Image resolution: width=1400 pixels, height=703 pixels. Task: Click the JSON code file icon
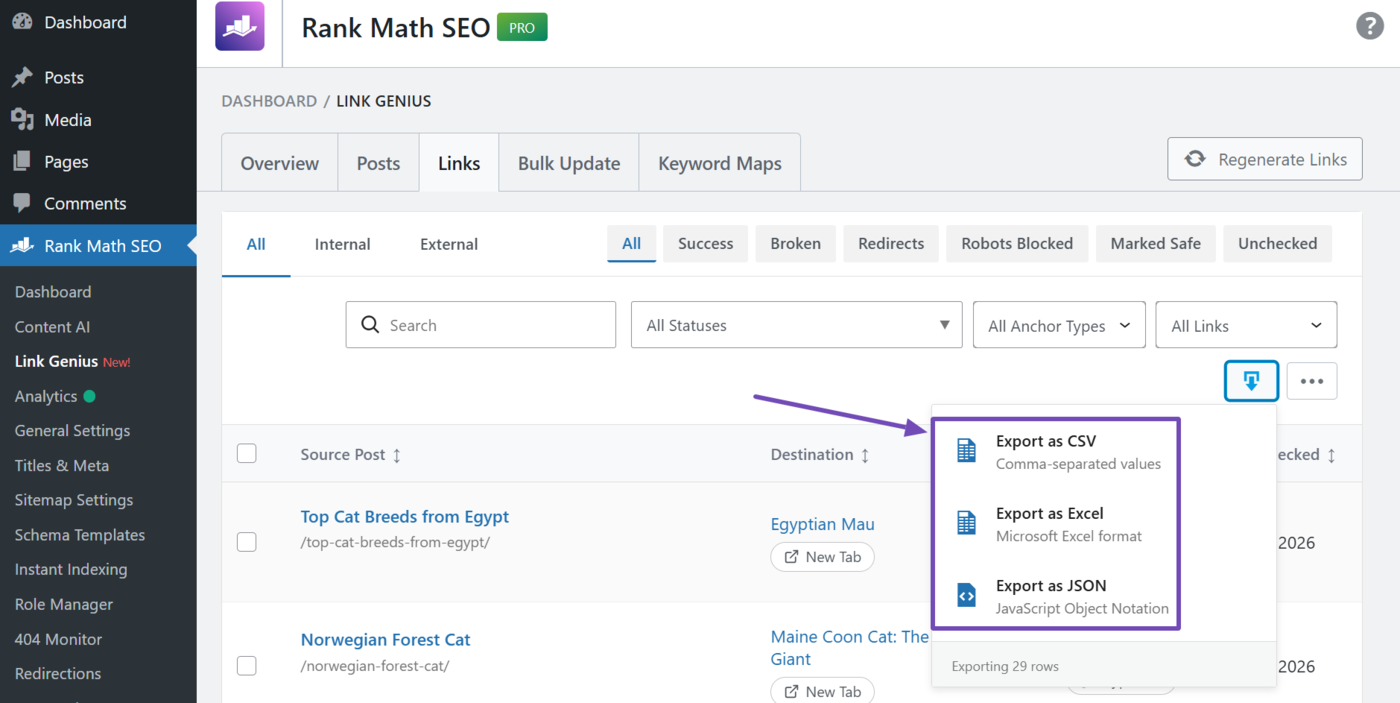[966, 596]
